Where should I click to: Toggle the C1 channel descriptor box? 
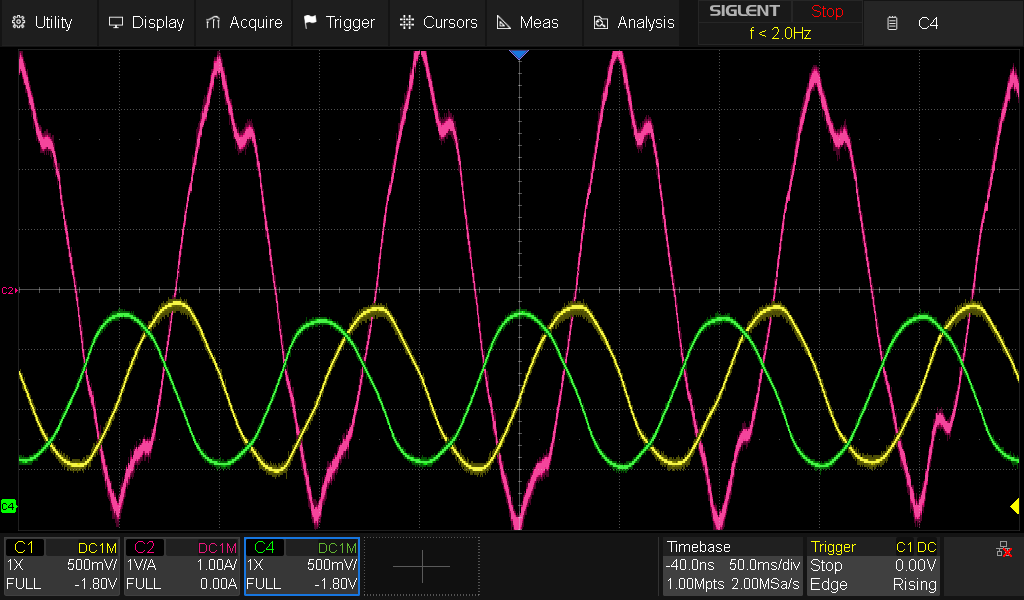pos(62,566)
